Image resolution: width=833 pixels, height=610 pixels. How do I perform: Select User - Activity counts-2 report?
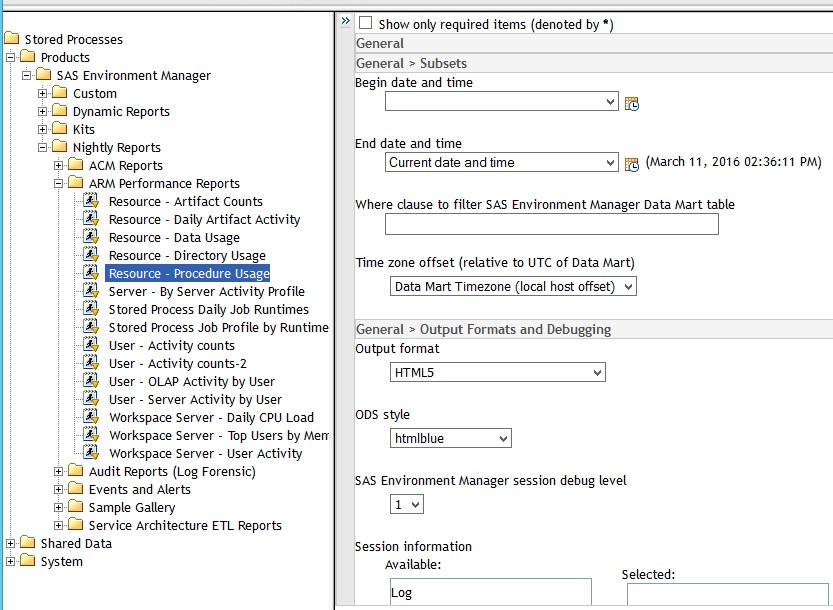click(177, 364)
